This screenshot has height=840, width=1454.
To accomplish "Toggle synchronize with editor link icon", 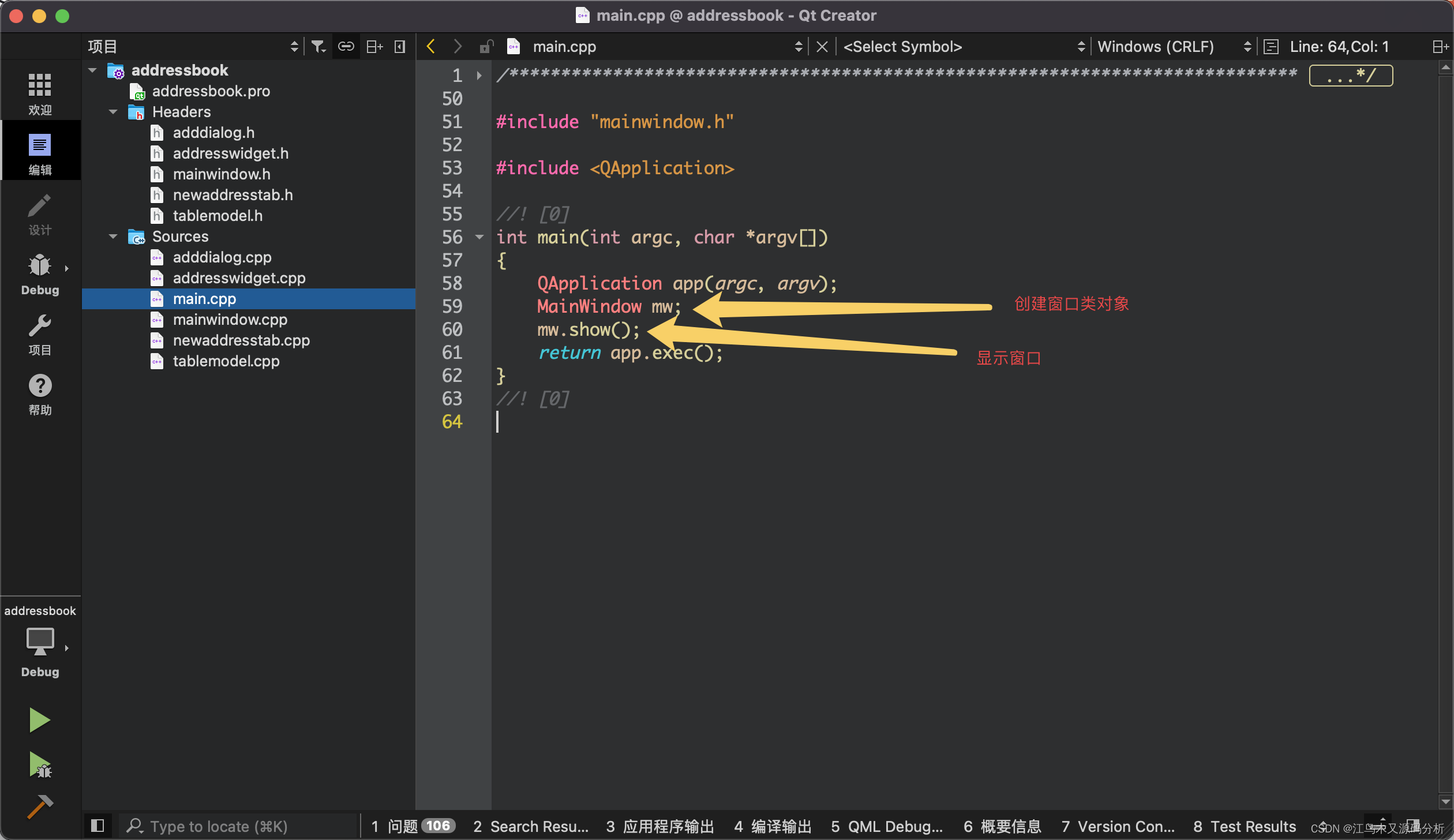I will point(346,46).
